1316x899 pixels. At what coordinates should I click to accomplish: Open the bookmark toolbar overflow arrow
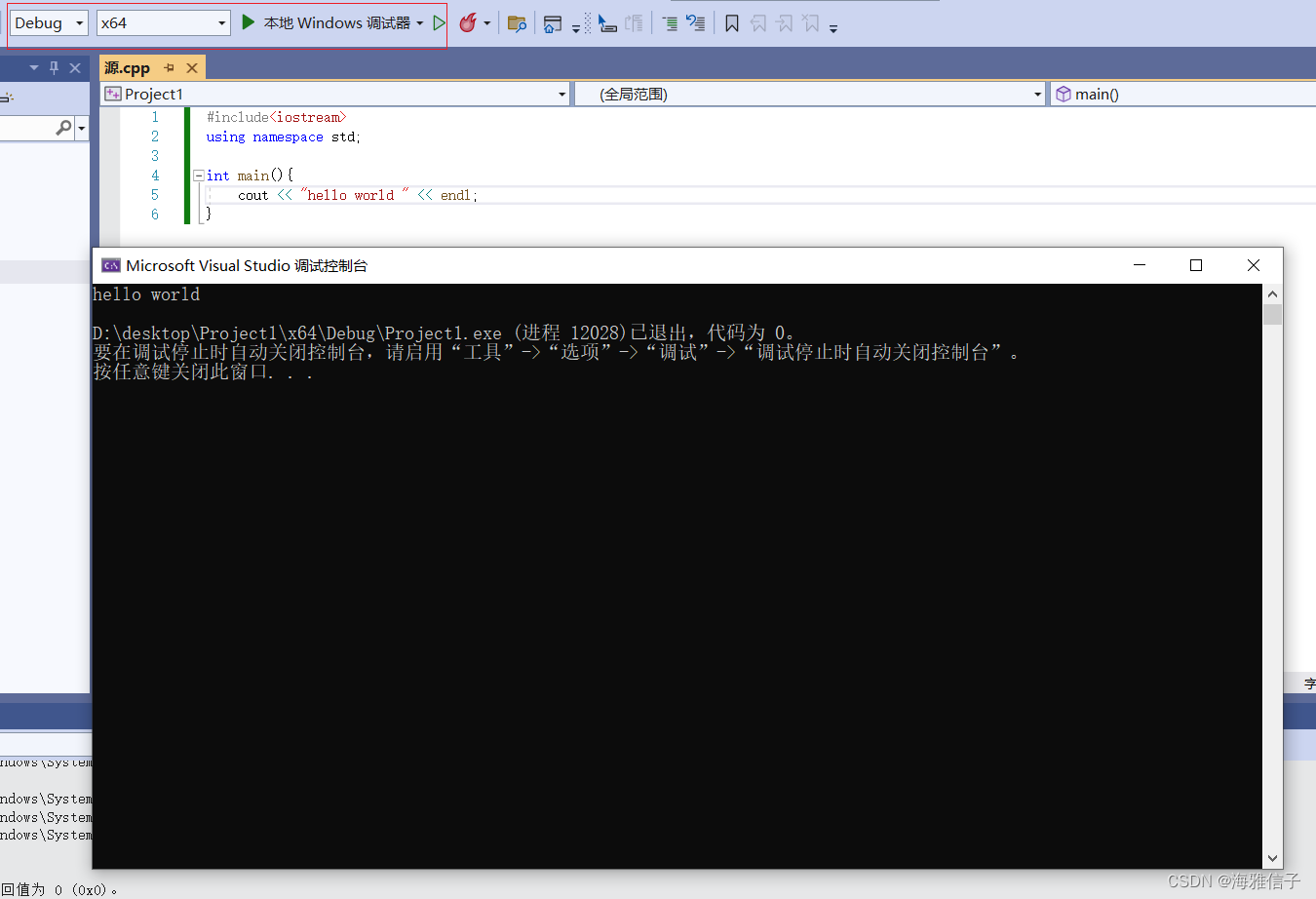[833, 28]
